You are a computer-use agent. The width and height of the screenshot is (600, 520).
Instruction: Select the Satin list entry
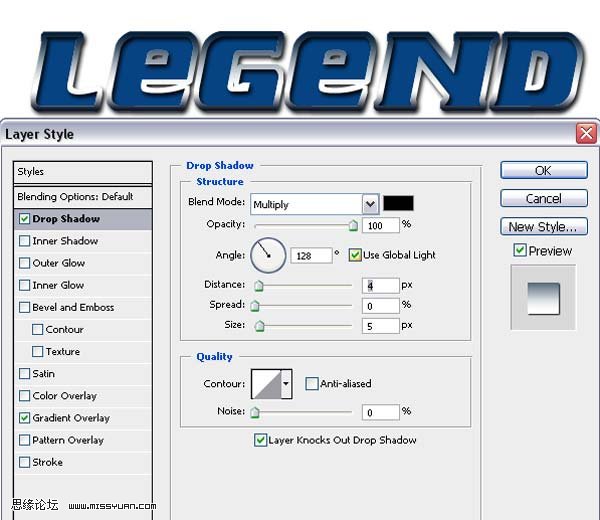click(x=83, y=374)
